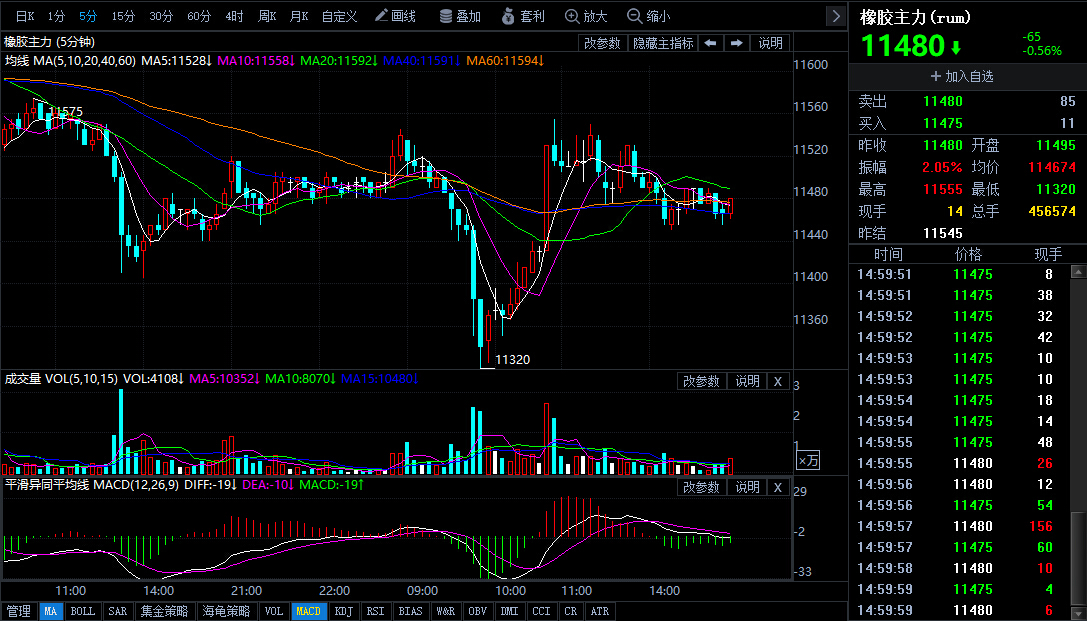Open the 自定义 custom period option
Image resolution: width=1087 pixels, height=621 pixels.
pyautogui.click(x=339, y=16)
